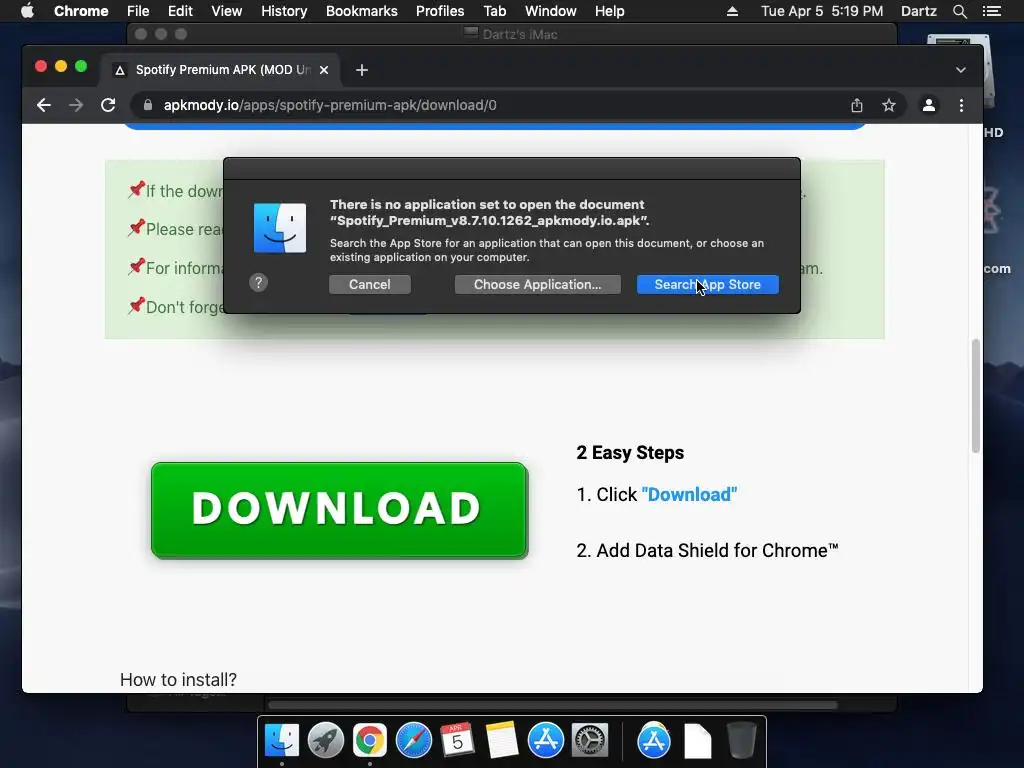Open the View menu

(x=227, y=11)
